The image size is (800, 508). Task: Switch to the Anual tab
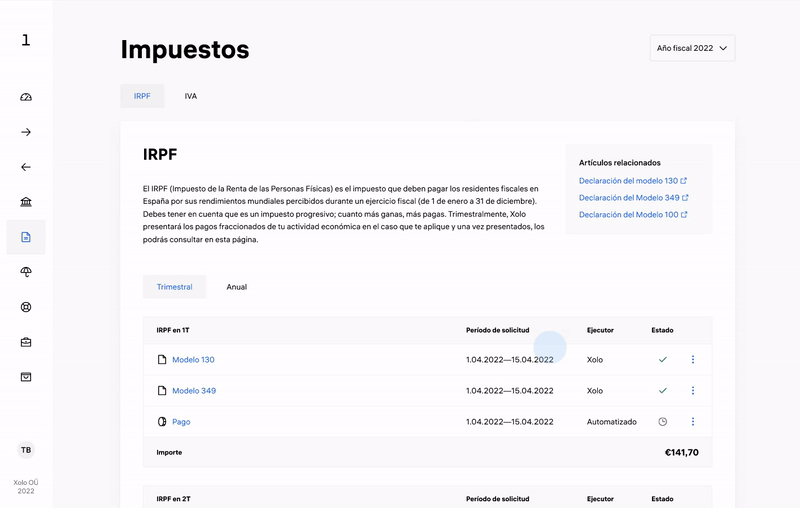[x=236, y=287]
